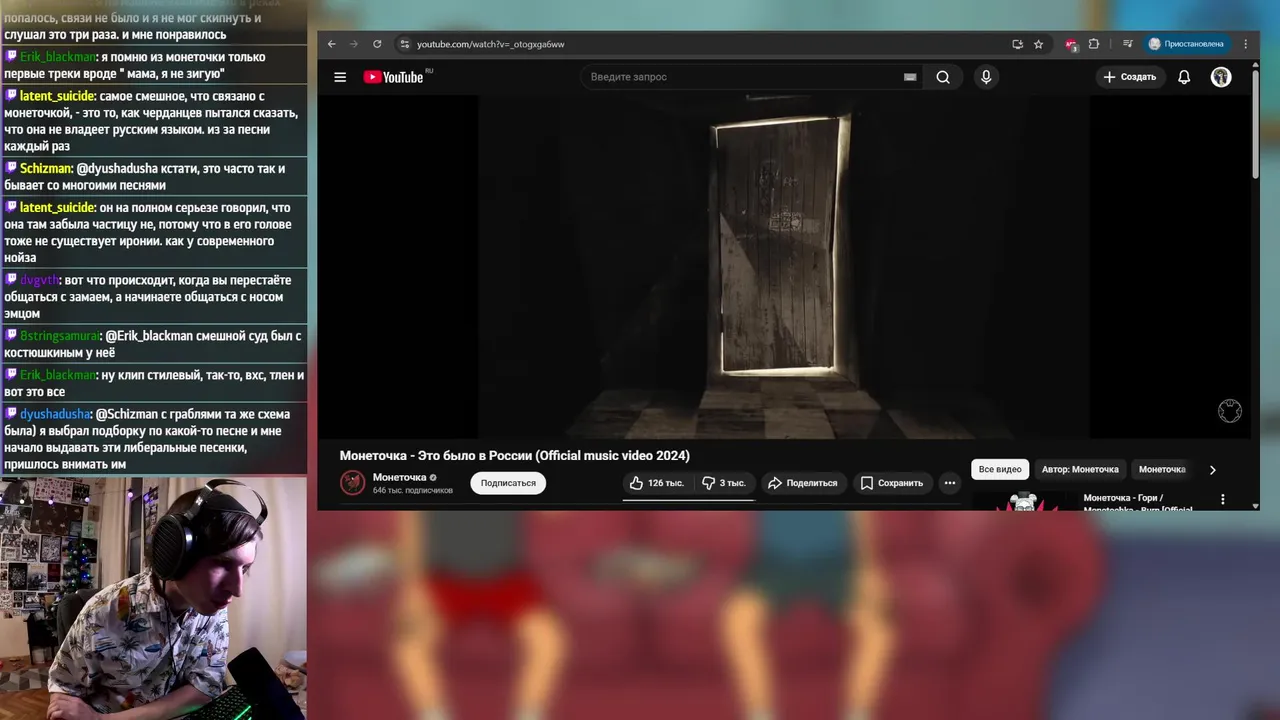The width and height of the screenshot is (1280, 720).
Task: Click the Создать create button
Action: click(1130, 77)
